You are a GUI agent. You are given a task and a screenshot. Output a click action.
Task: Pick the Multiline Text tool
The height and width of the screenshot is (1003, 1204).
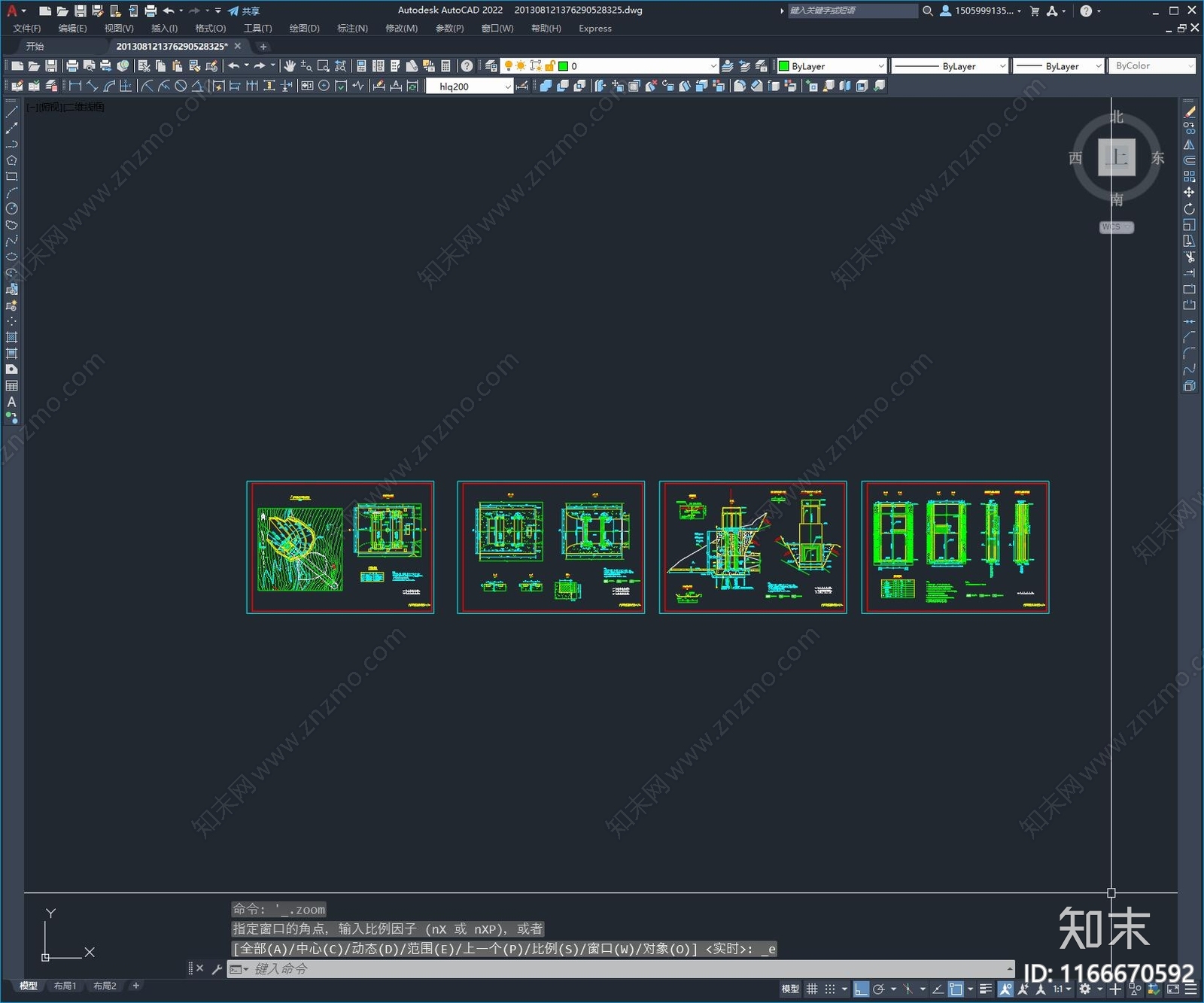pos(11,402)
